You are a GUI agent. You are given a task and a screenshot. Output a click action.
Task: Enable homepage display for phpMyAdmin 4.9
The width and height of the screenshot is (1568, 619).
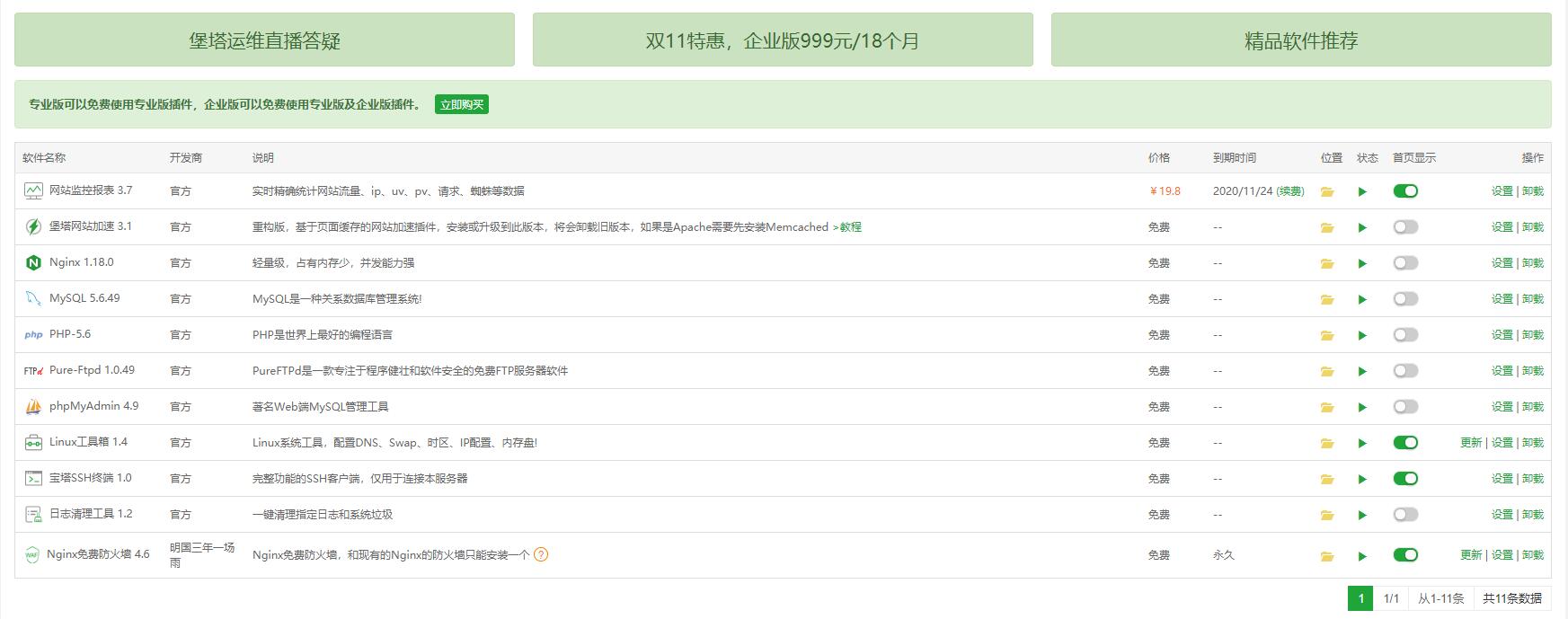click(x=1405, y=406)
